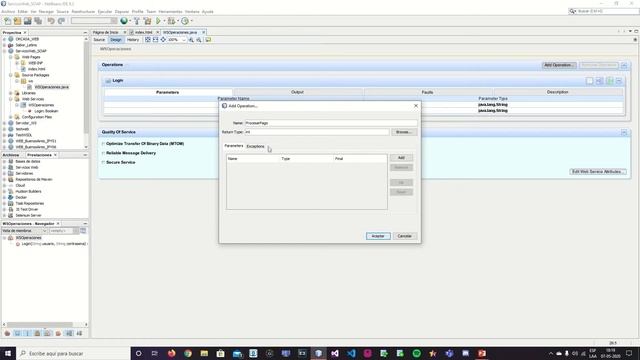Click the fit diagram icon beside History
The image size is (640, 360).
coord(148,40)
